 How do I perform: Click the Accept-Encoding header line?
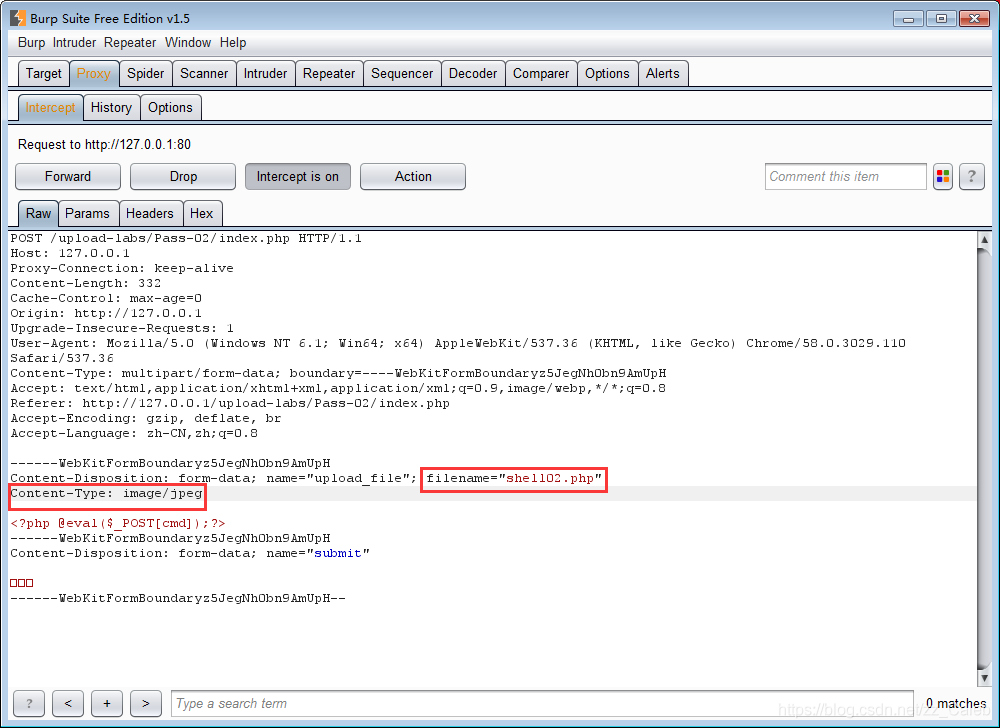[x=145, y=418]
